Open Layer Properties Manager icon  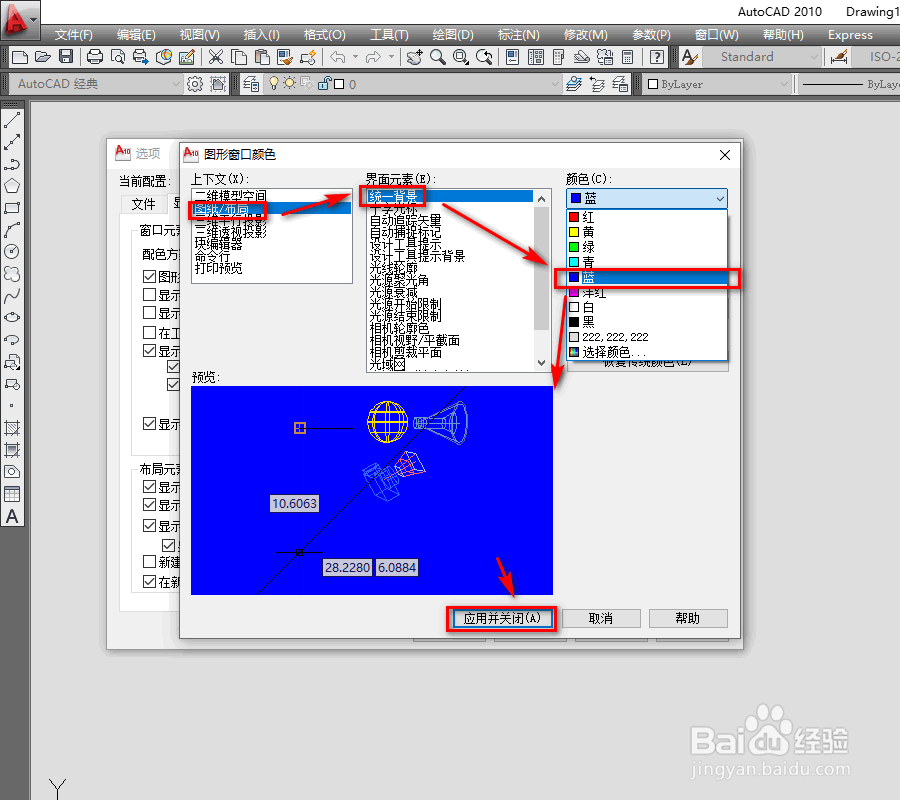tap(251, 84)
